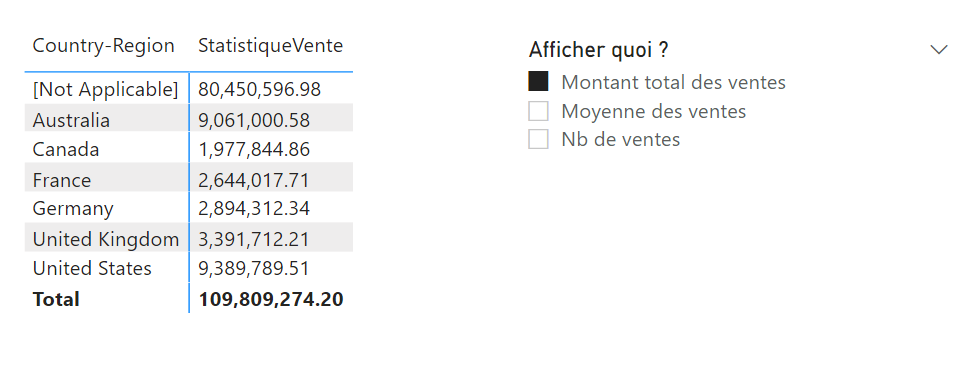Click the Afficher quoi ? slicer title
Image resolution: width=979 pixels, height=372 pixels.
(x=598, y=49)
